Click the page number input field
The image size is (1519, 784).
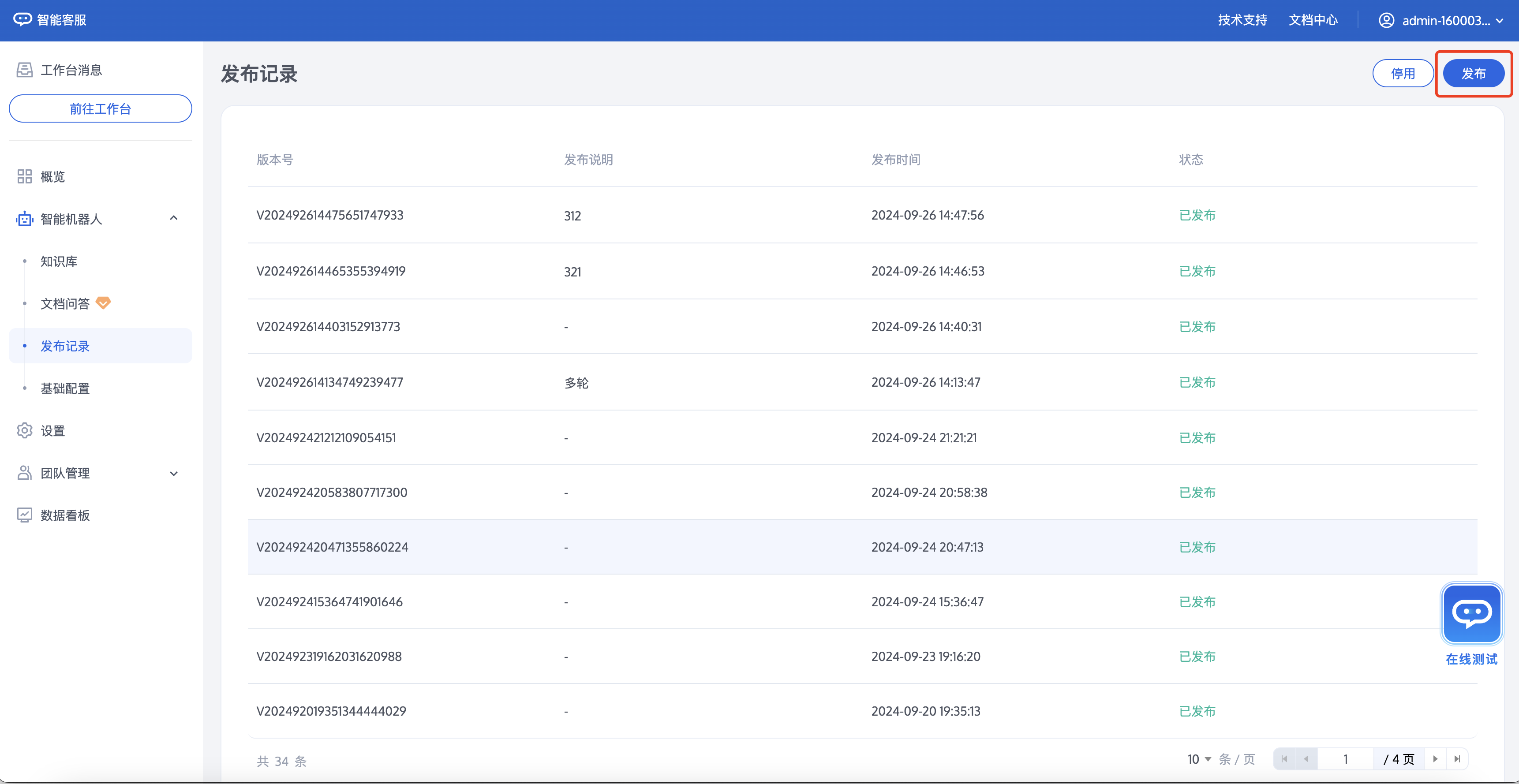(x=1345, y=759)
